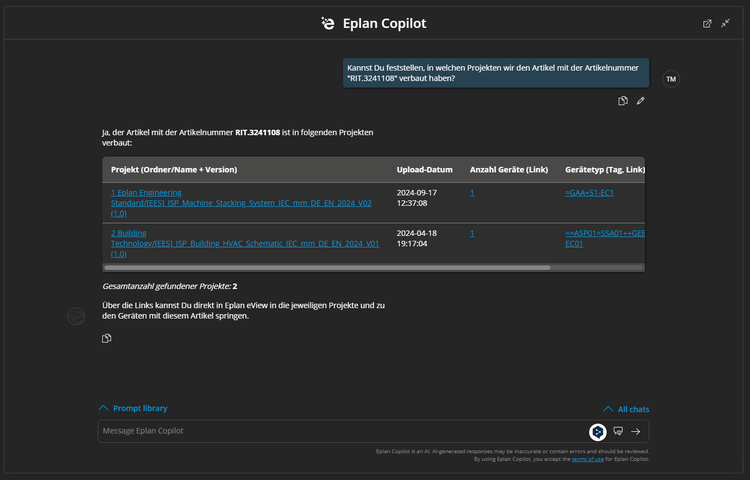Click the TM user avatar
Screen dimensions: 750x480
pyautogui.click(x=671, y=79)
